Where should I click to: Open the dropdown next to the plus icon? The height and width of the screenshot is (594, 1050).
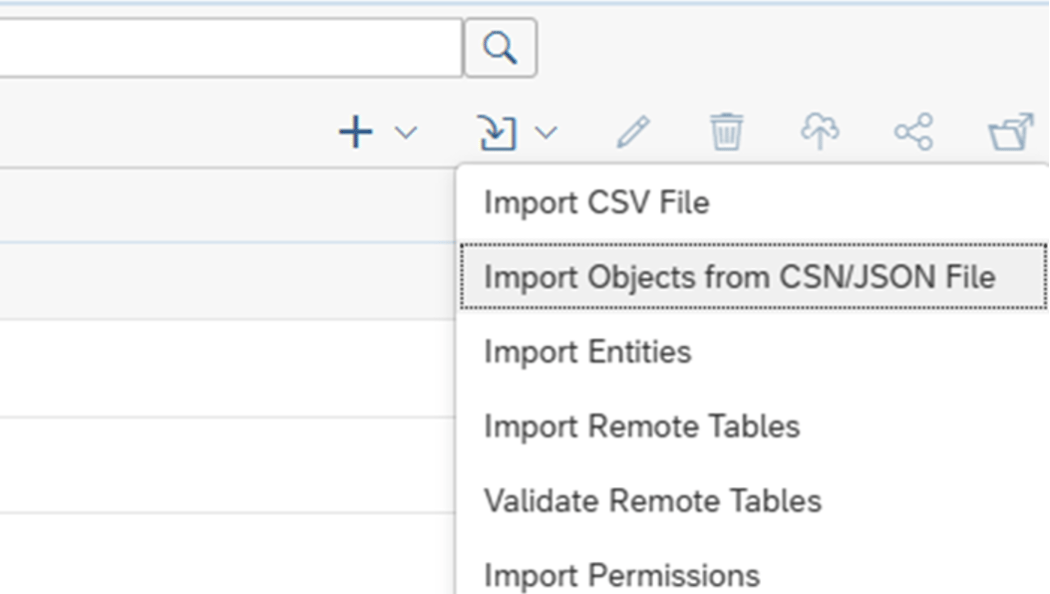pos(403,131)
